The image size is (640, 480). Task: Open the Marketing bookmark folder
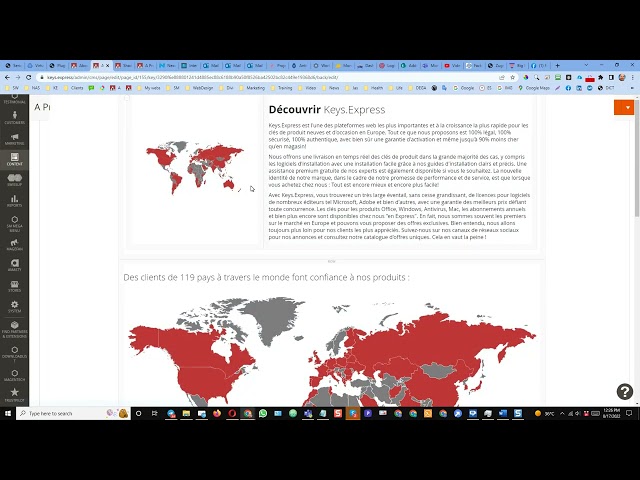(252, 88)
